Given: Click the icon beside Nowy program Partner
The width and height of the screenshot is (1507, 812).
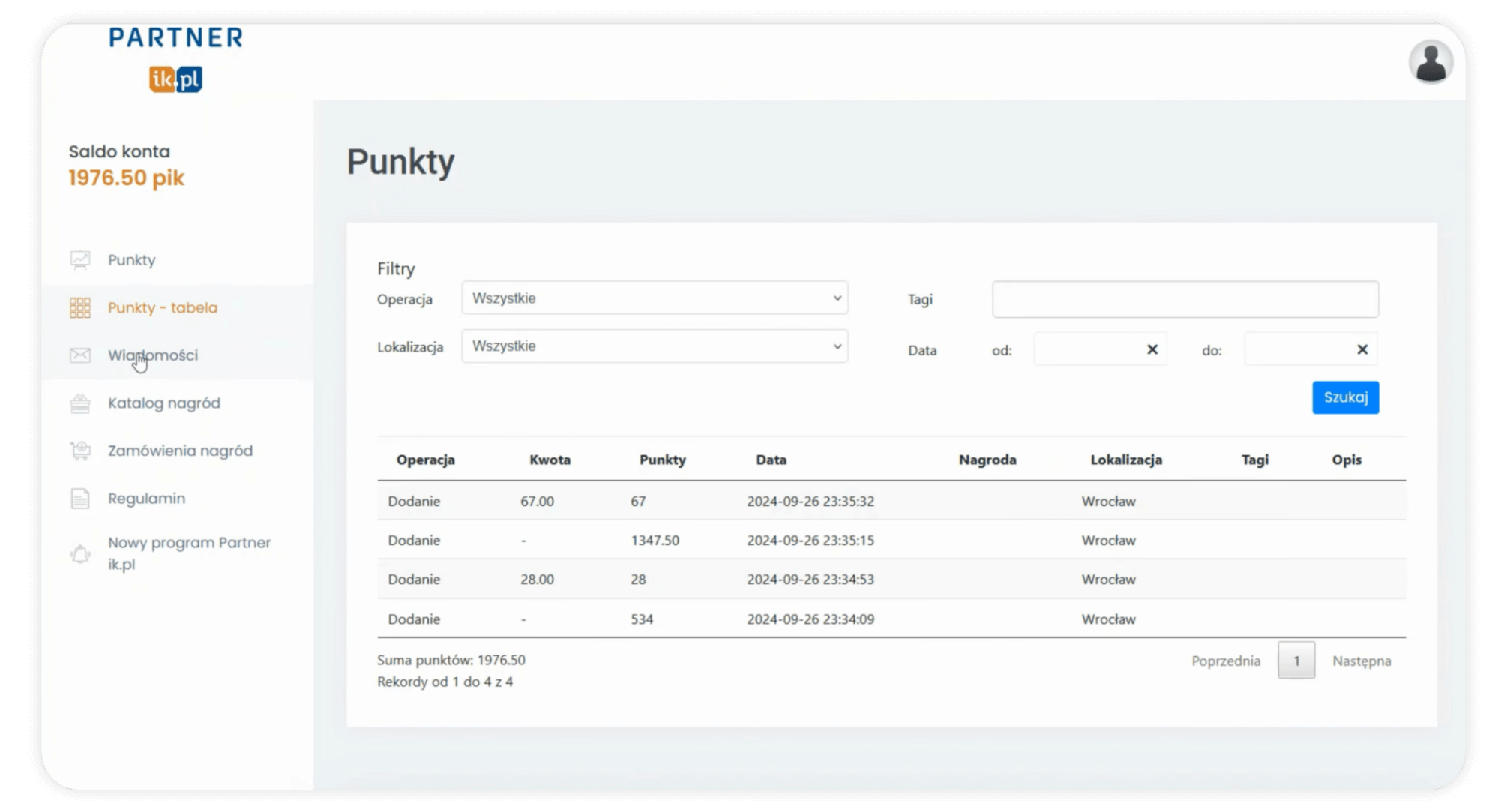Looking at the screenshot, I should 80,554.
